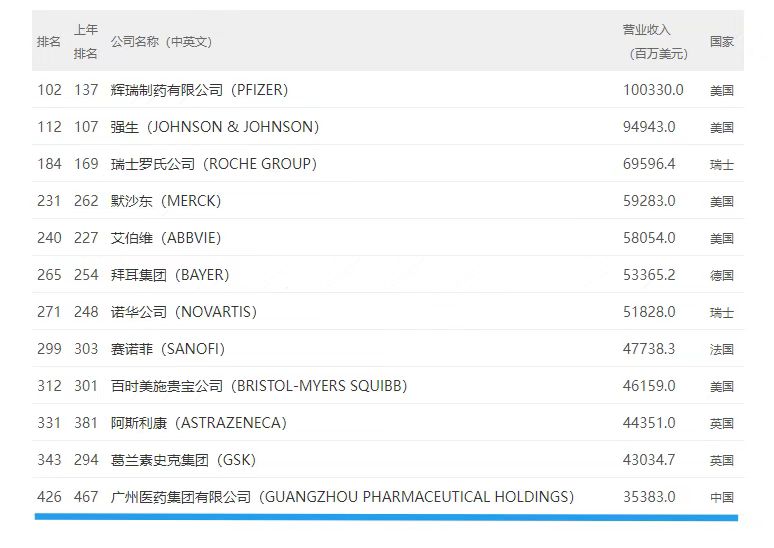Click the 上年排名 column header

[x=86, y=41]
